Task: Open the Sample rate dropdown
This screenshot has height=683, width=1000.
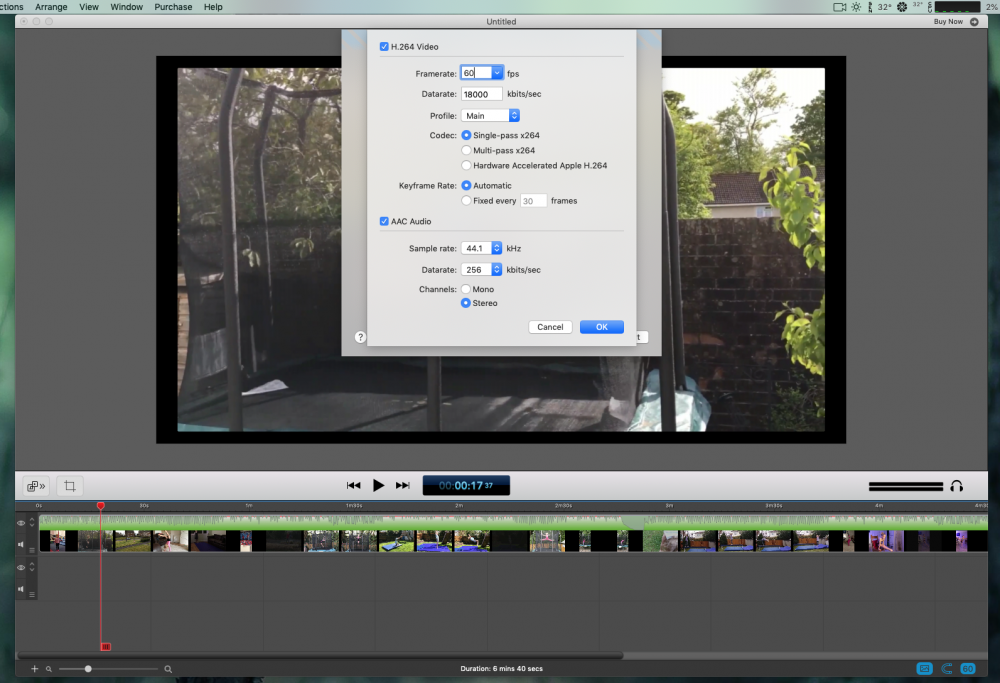Action: click(482, 248)
